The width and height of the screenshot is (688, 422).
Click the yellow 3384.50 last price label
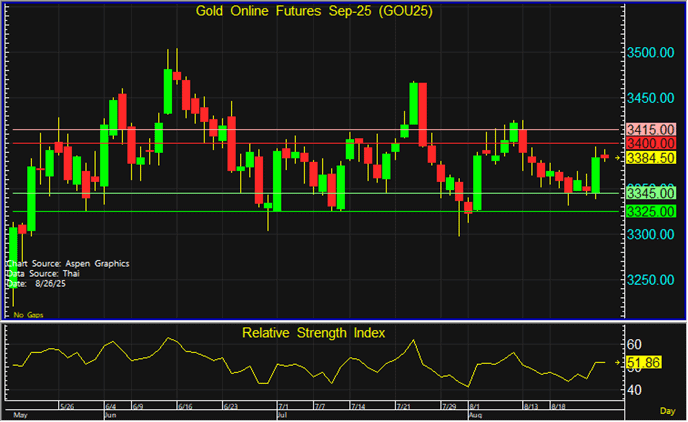coord(652,158)
